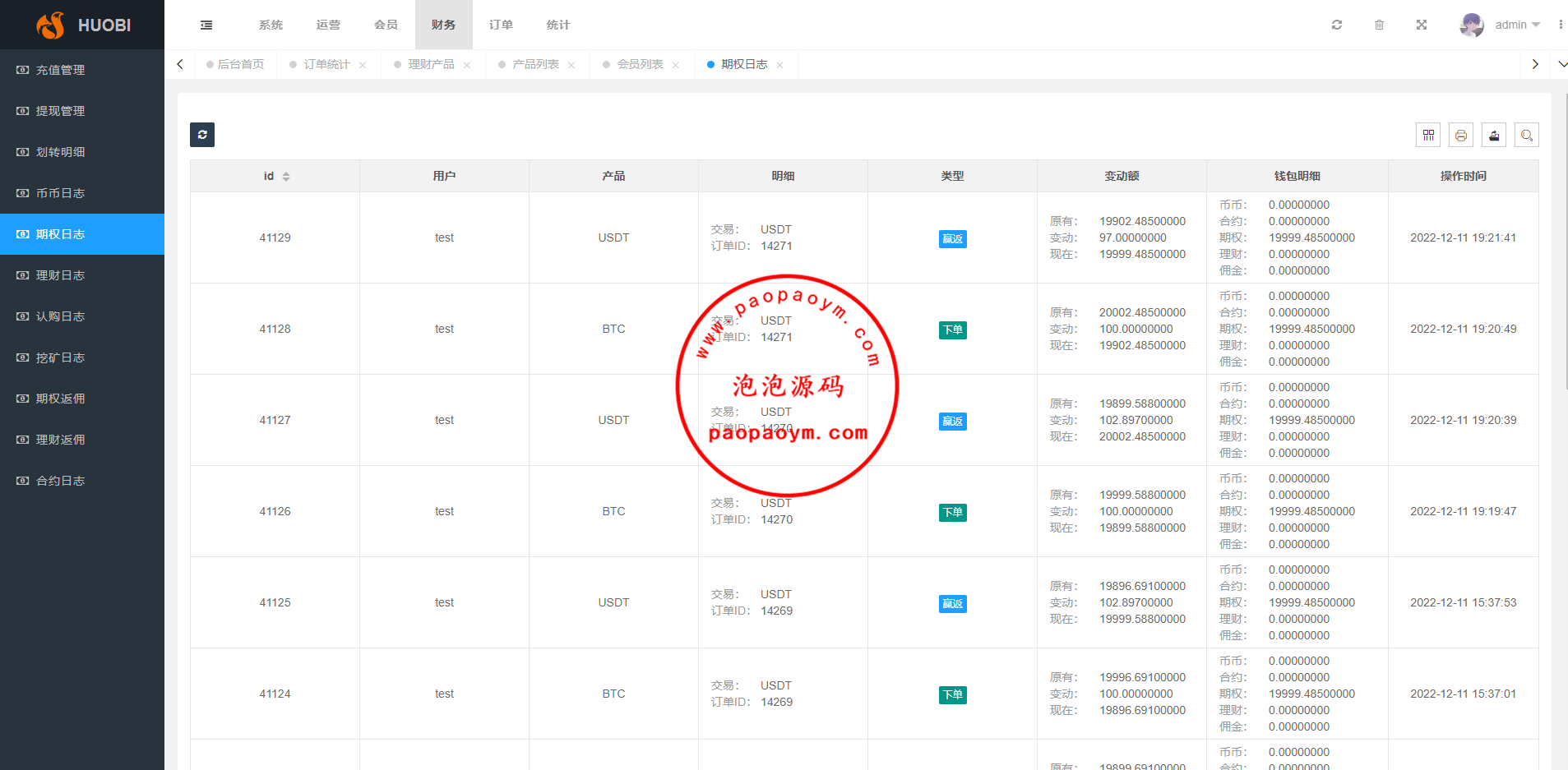Switch to the 订单统计 tab
The height and width of the screenshot is (770, 1568).
(x=326, y=64)
